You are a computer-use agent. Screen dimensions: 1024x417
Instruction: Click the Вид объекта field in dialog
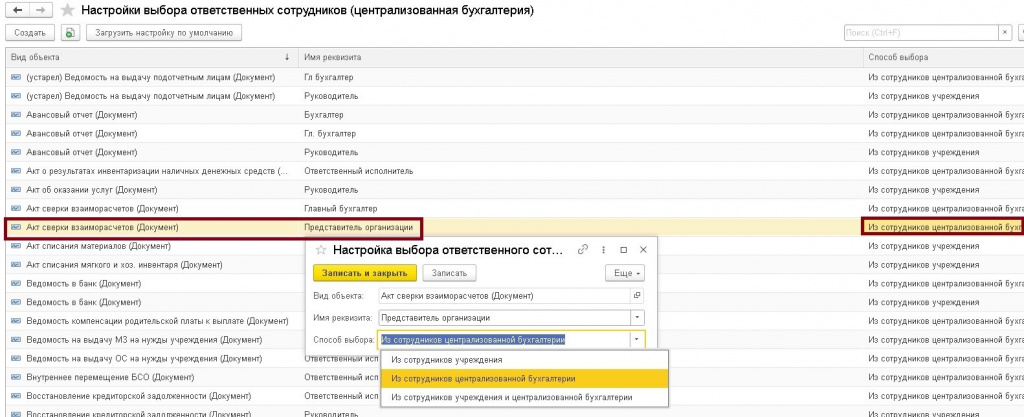pyautogui.click(x=505, y=296)
